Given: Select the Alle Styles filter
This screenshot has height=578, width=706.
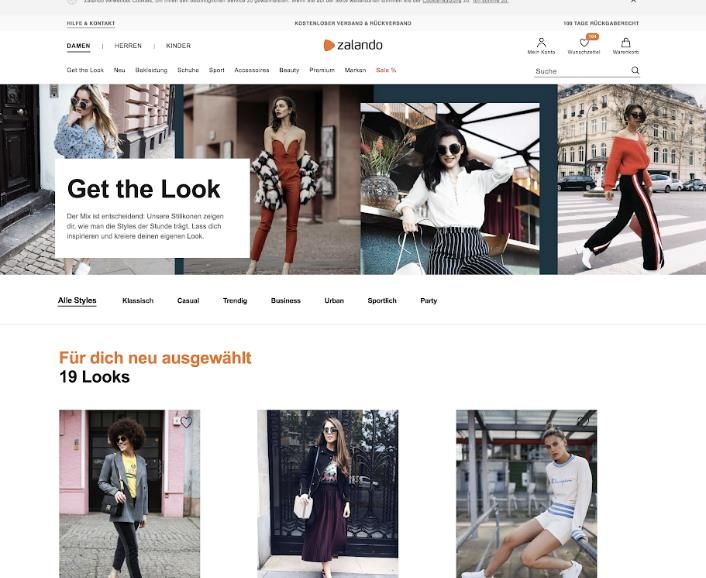Looking at the screenshot, I should [x=77, y=300].
